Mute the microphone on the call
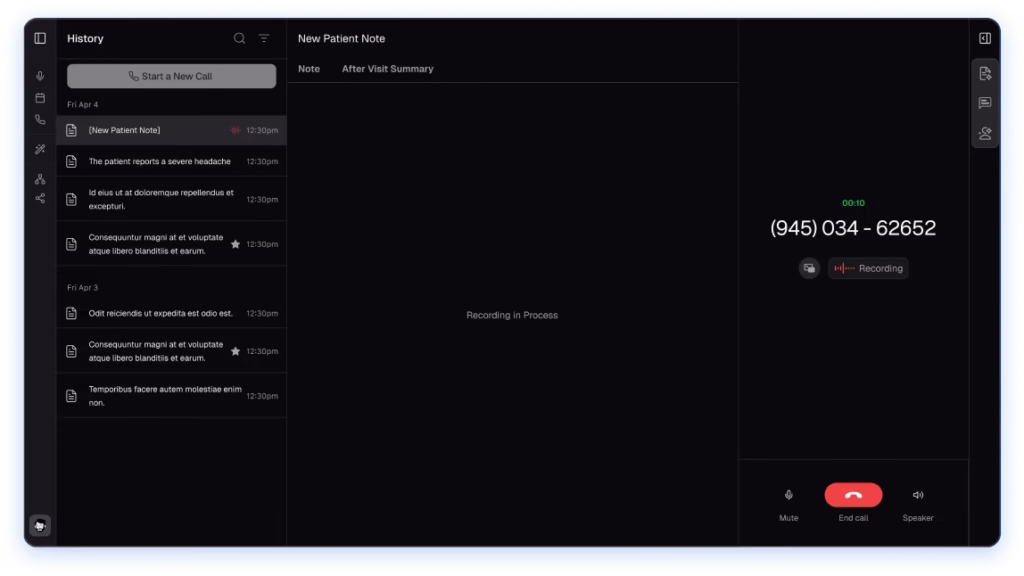1024x576 pixels. [x=788, y=495]
